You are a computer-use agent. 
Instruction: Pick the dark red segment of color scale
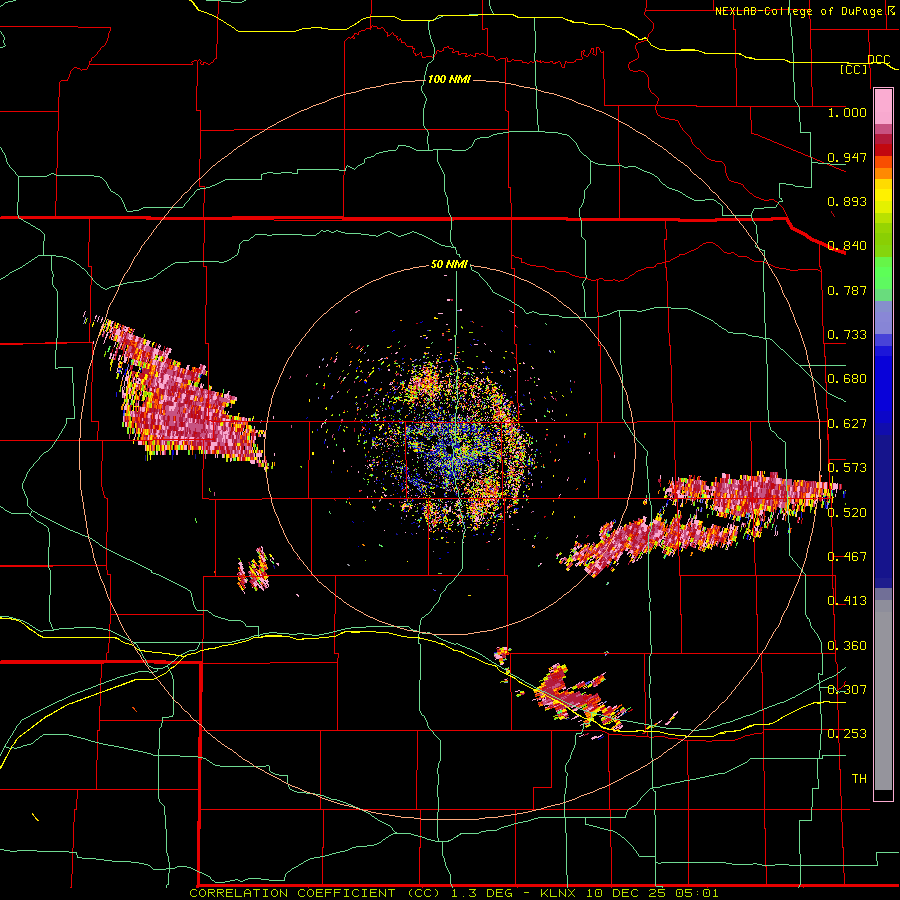pos(883,150)
